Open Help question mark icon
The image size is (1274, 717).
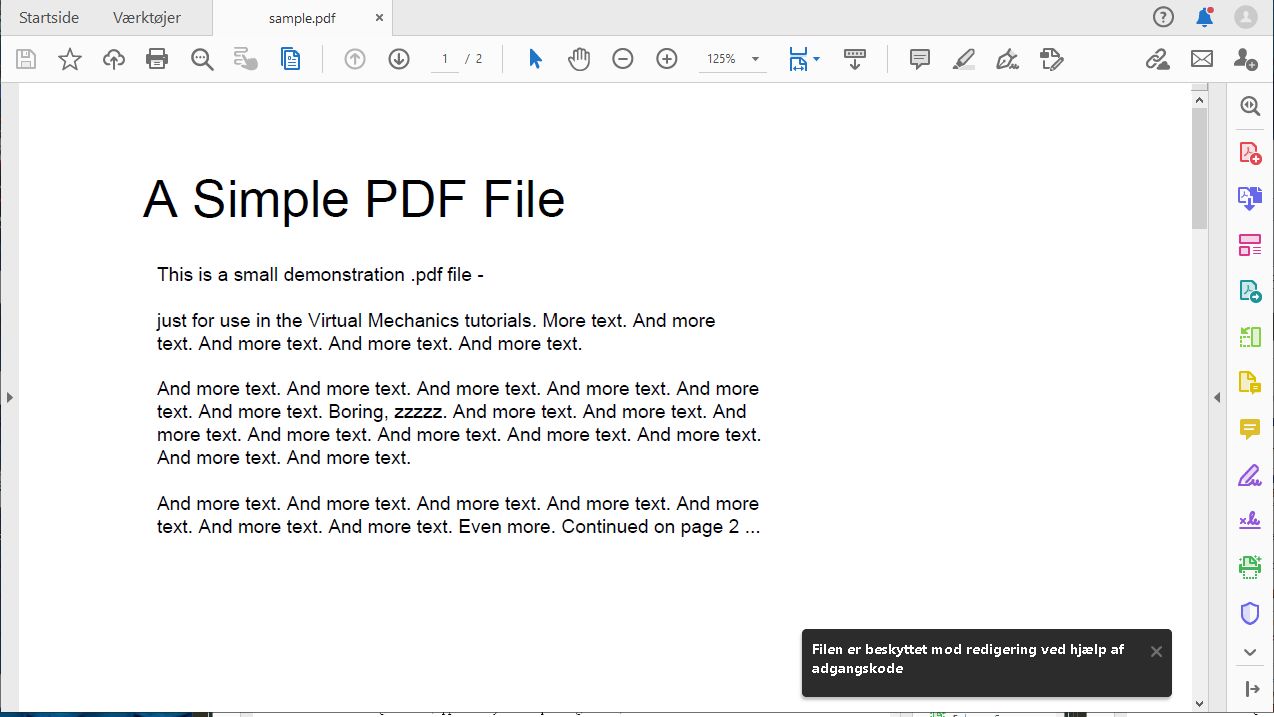1163,17
